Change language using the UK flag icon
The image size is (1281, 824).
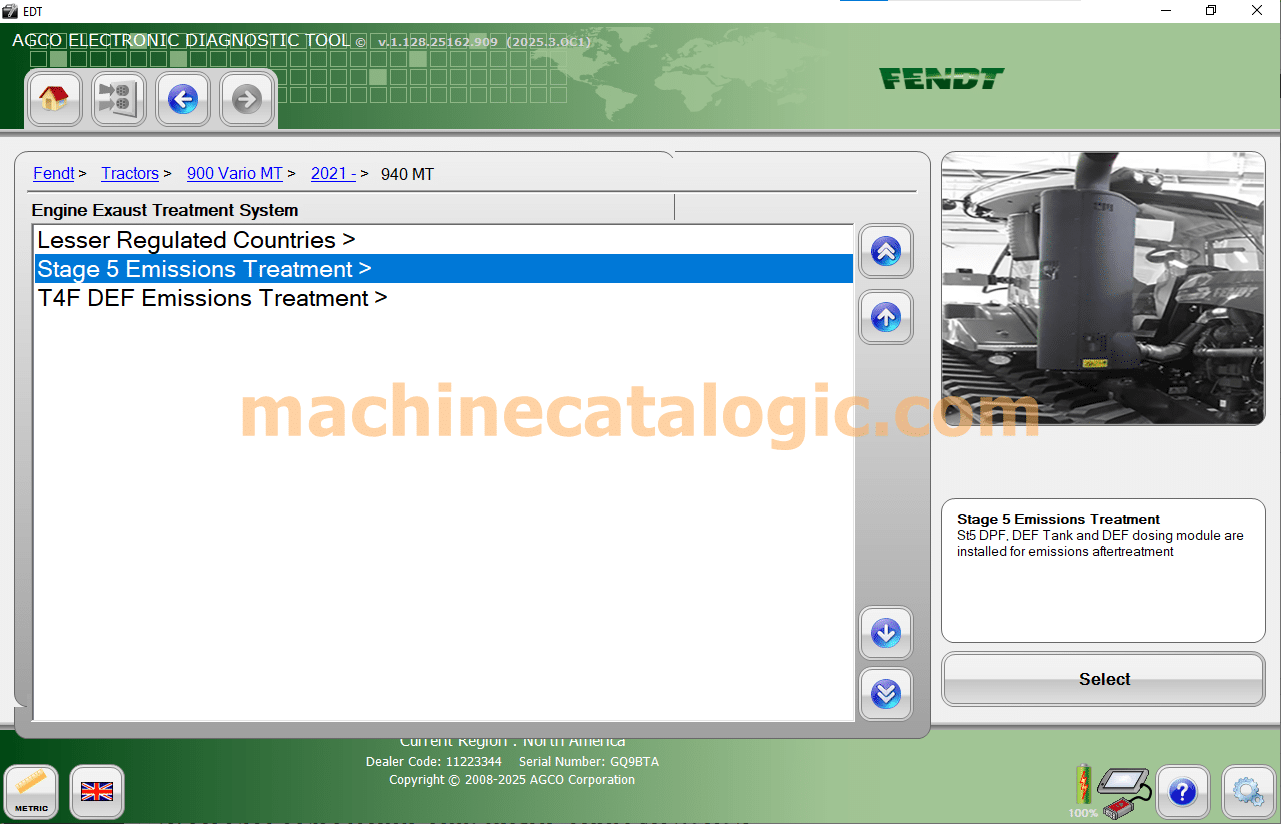(97, 792)
